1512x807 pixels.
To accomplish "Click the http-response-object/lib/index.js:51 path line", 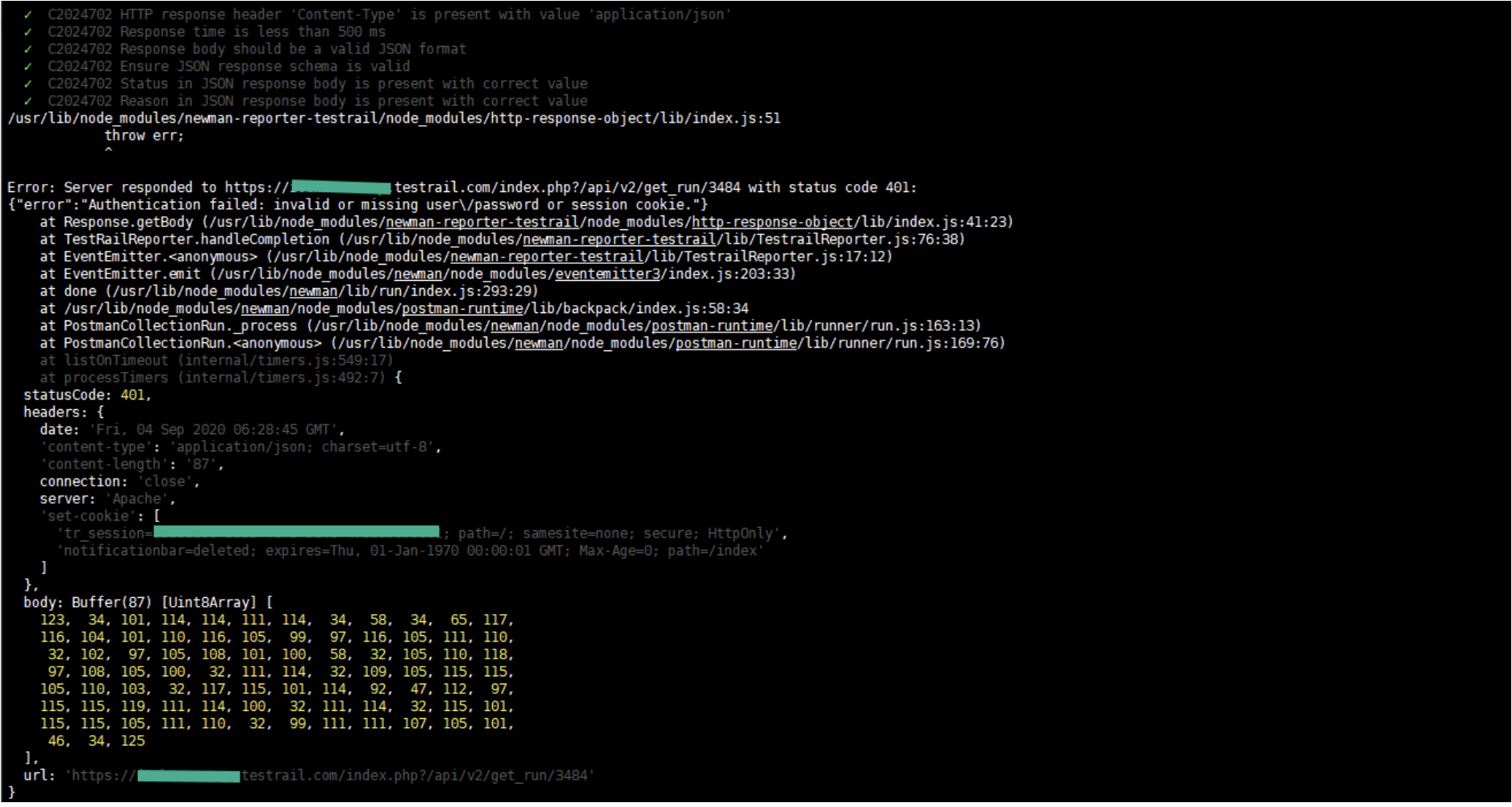I will pos(394,119).
